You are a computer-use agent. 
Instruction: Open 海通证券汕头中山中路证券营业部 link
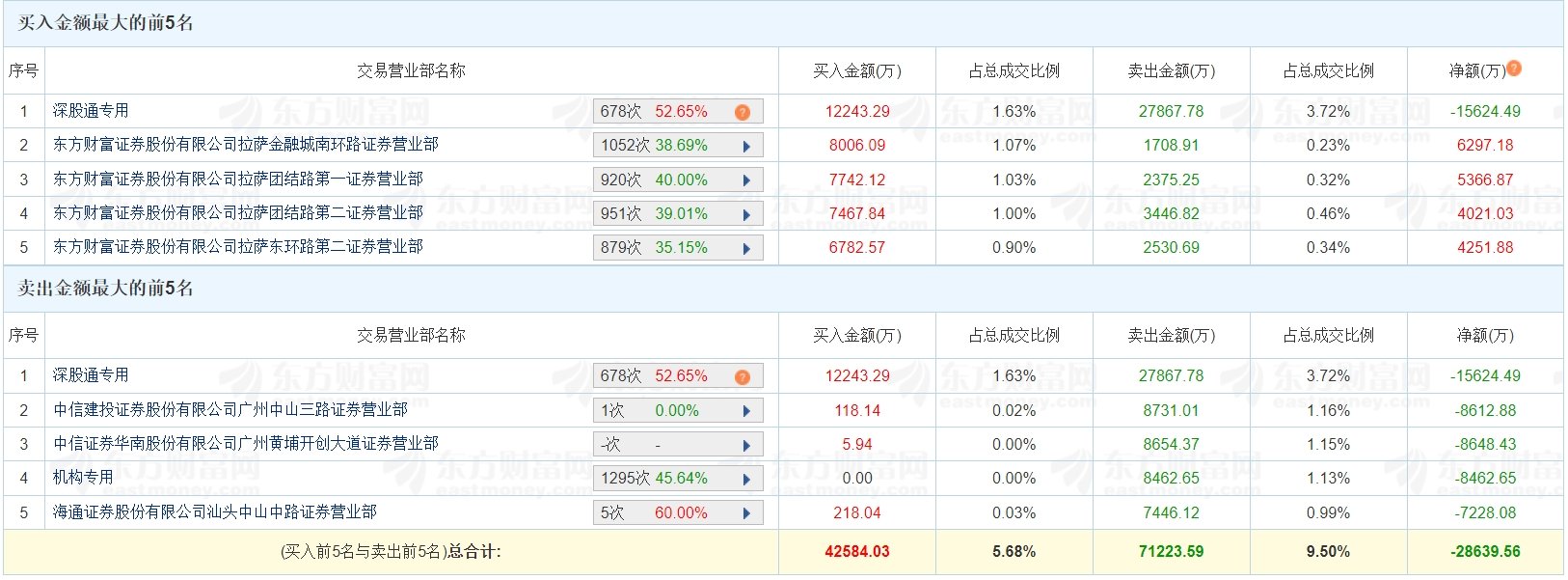[215, 512]
